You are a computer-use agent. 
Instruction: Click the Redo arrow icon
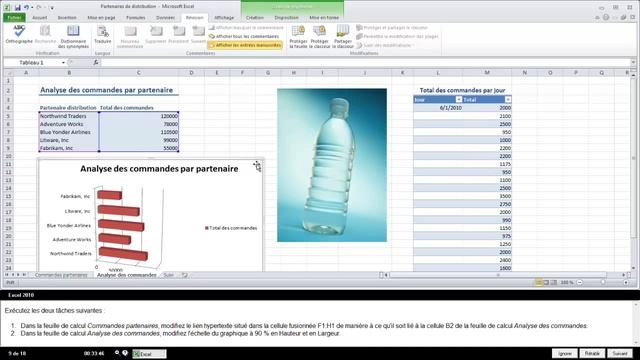coord(39,7)
